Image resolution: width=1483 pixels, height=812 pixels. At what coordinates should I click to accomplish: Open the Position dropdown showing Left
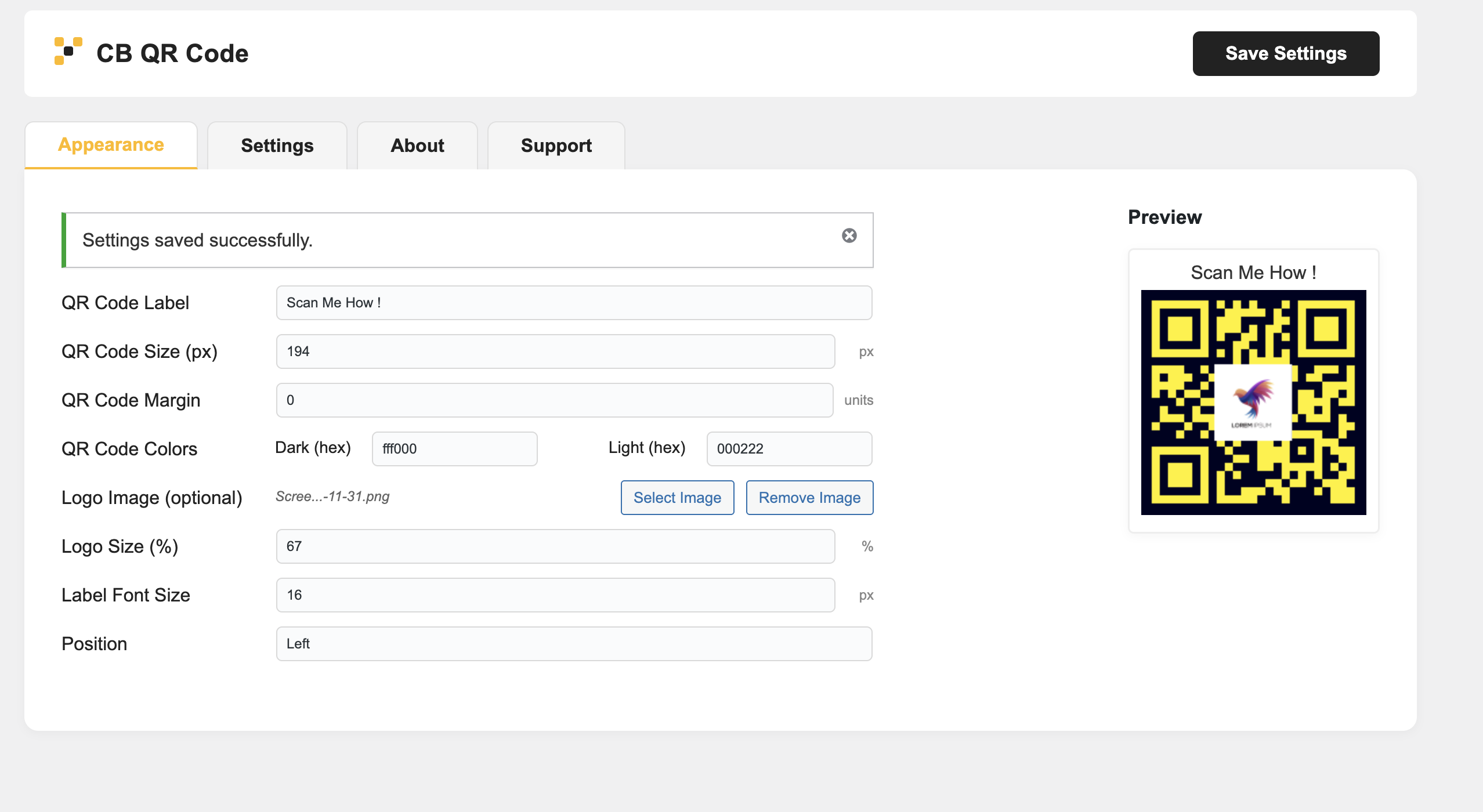pyautogui.click(x=574, y=643)
